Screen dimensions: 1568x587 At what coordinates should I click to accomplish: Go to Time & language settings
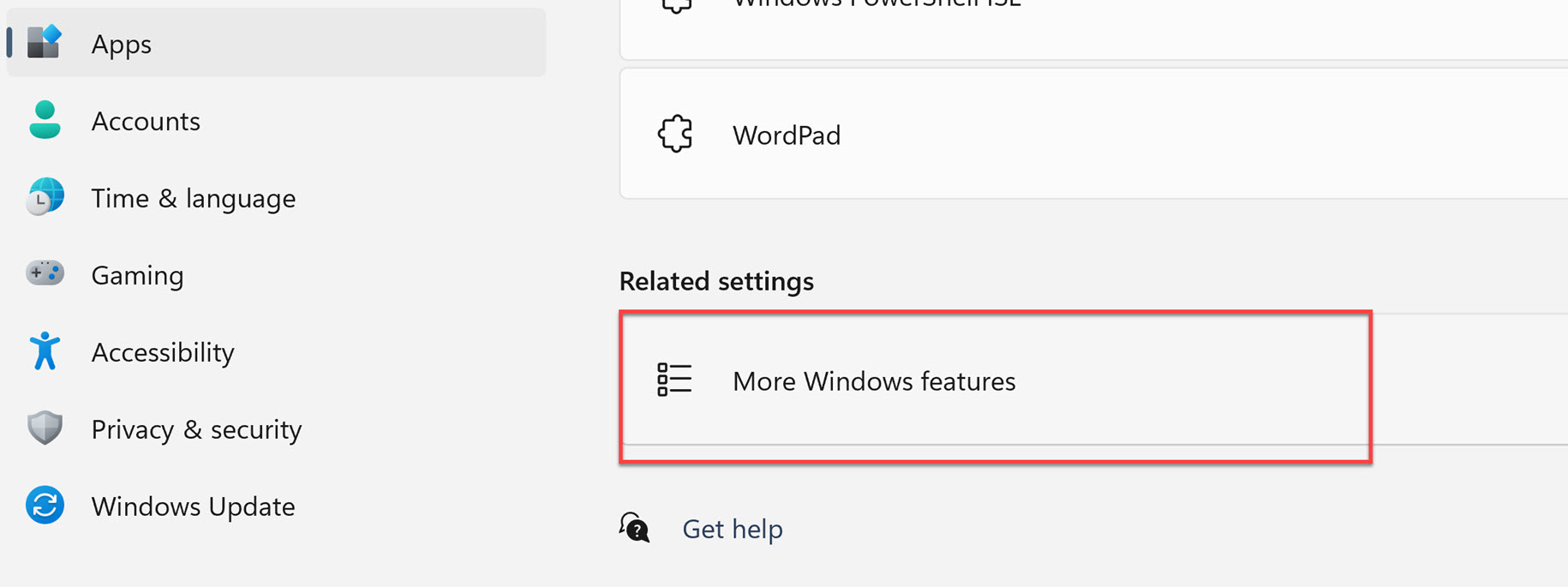coord(194,198)
